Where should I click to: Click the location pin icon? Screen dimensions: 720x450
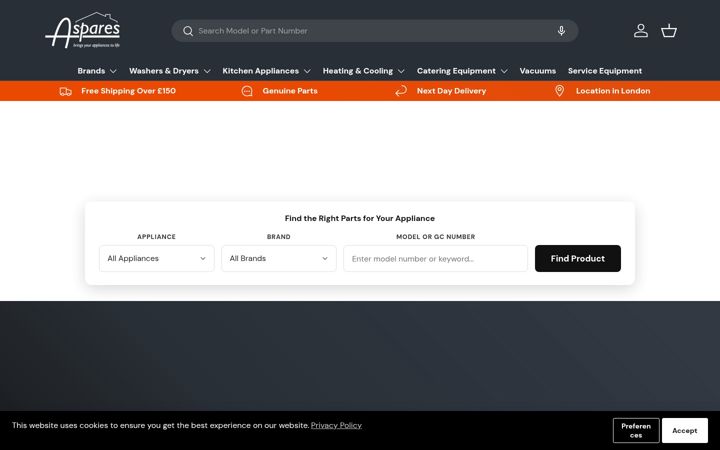(x=559, y=91)
